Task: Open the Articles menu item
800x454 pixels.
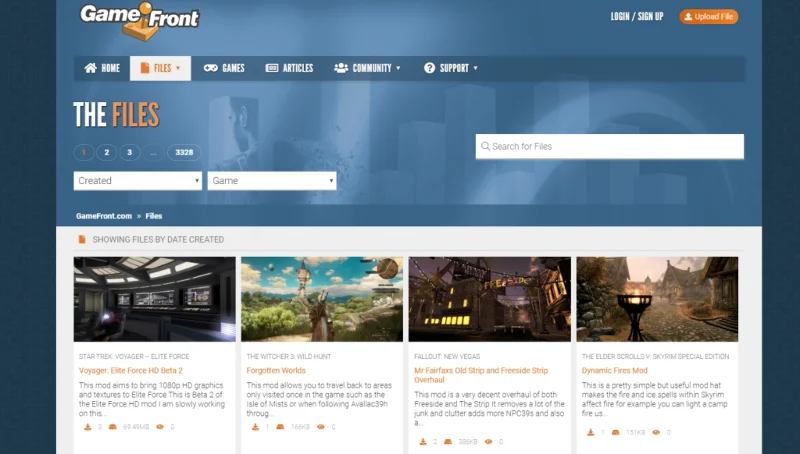Action: (297, 68)
